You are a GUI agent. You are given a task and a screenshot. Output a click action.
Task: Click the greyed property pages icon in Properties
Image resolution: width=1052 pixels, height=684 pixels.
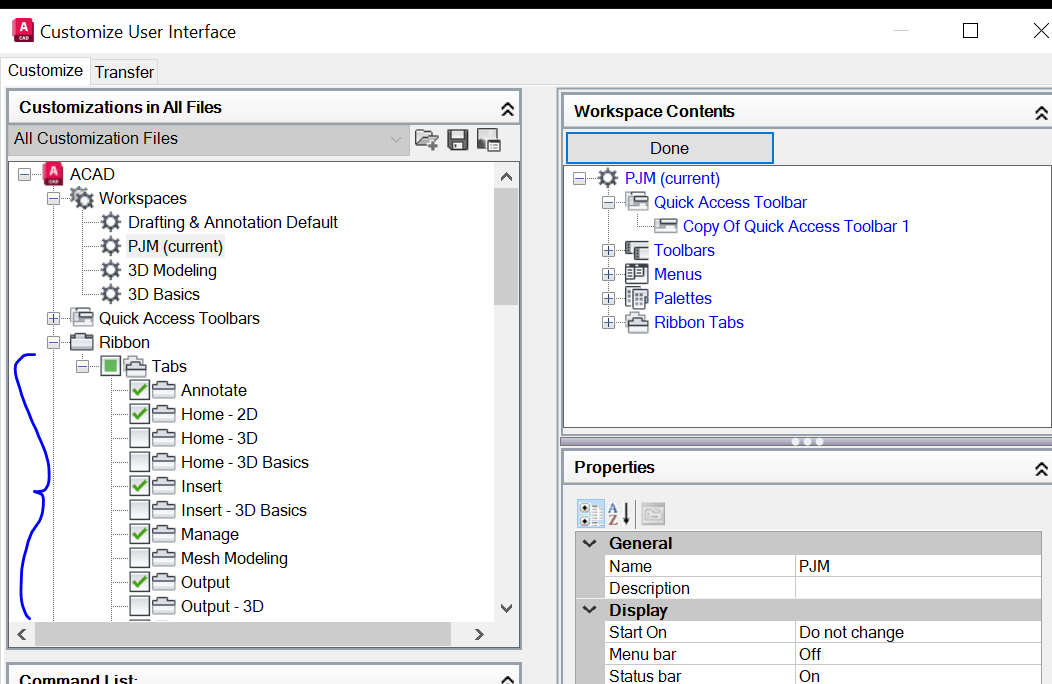pos(653,514)
